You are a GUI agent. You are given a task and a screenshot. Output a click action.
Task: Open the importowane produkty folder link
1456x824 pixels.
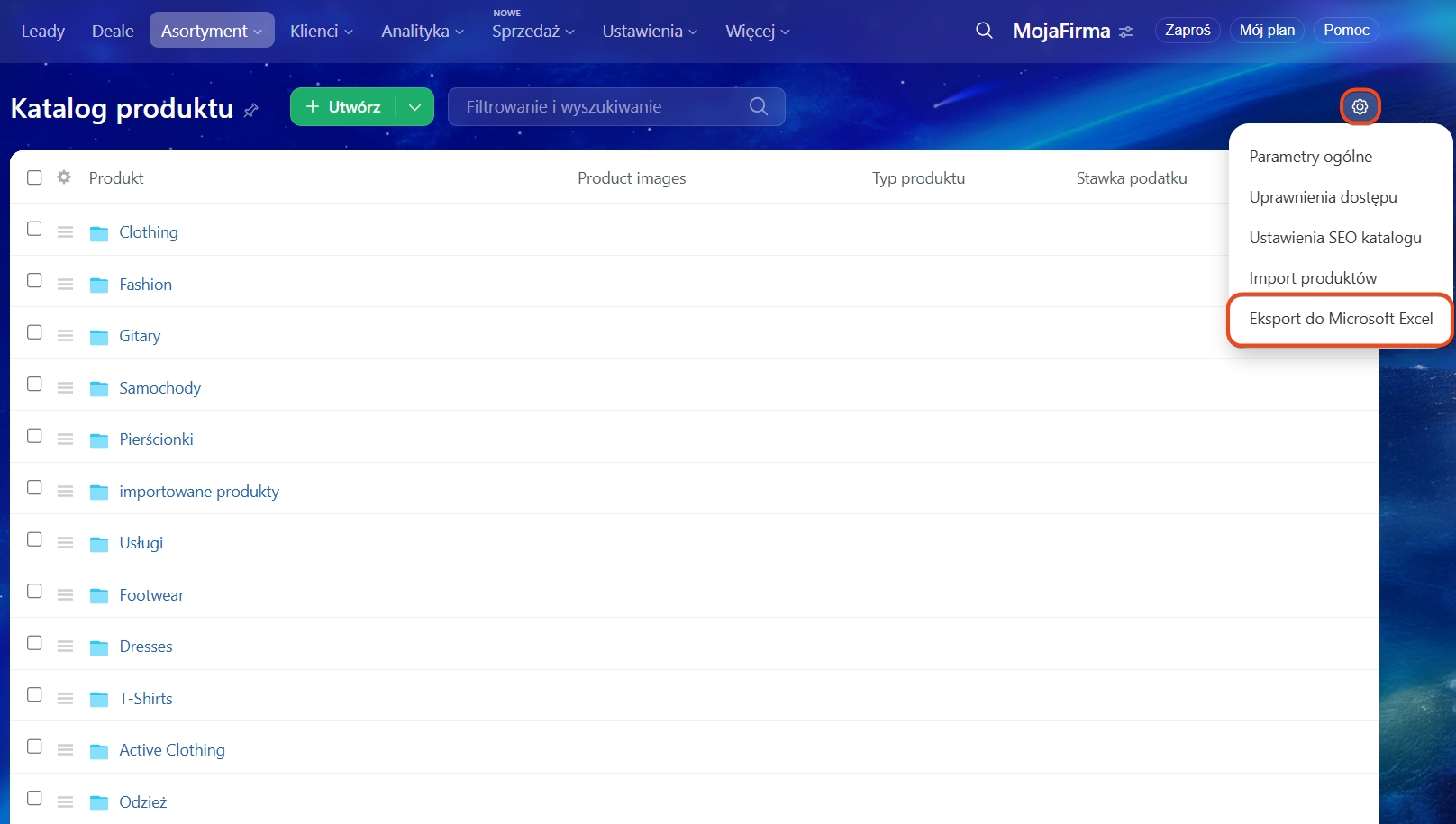click(199, 492)
